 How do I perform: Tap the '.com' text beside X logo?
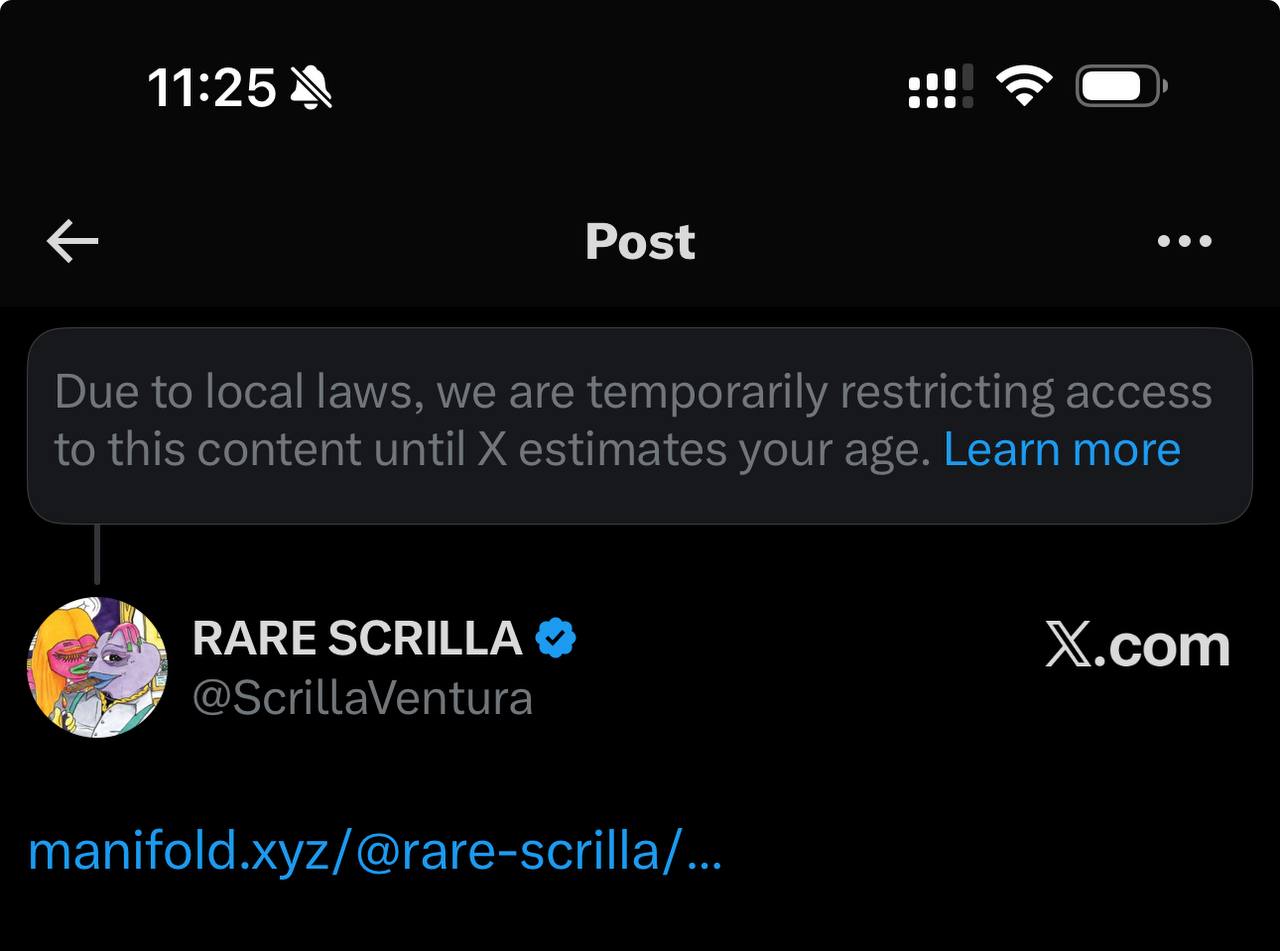1163,646
